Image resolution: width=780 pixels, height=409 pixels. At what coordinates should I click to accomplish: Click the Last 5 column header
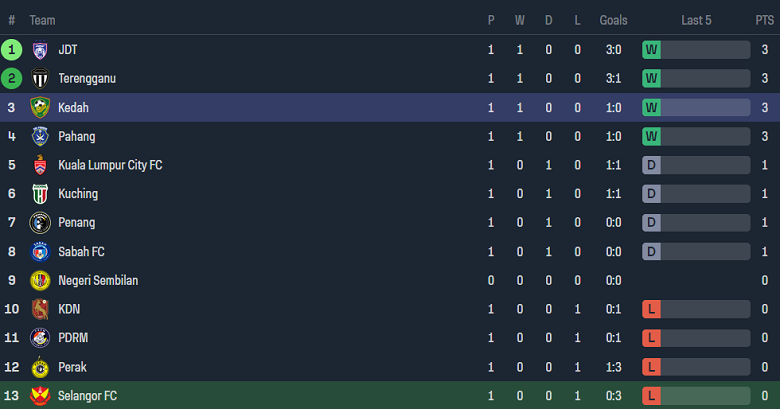click(696, 20)
